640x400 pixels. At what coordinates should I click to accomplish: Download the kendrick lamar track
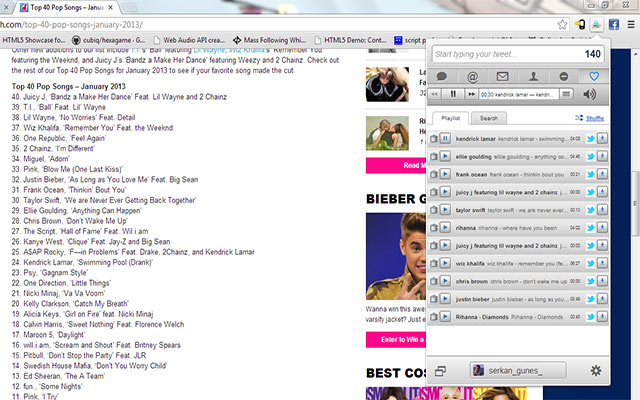(602, 138)
